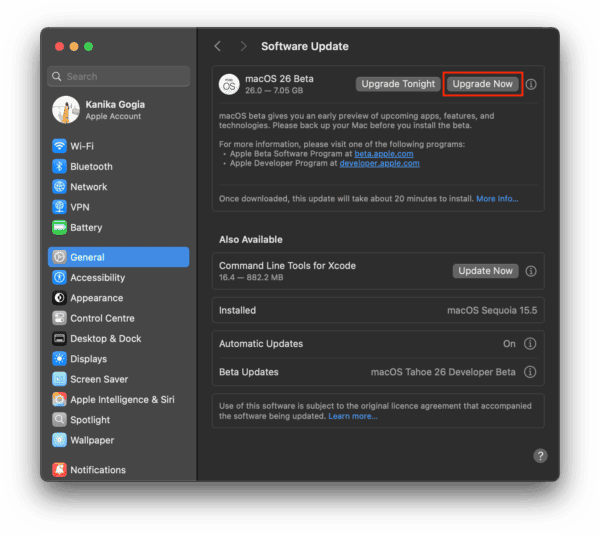Click the Upgrade Now button
The width and height of the screenshot is (600, 535).
pos(482,84)
